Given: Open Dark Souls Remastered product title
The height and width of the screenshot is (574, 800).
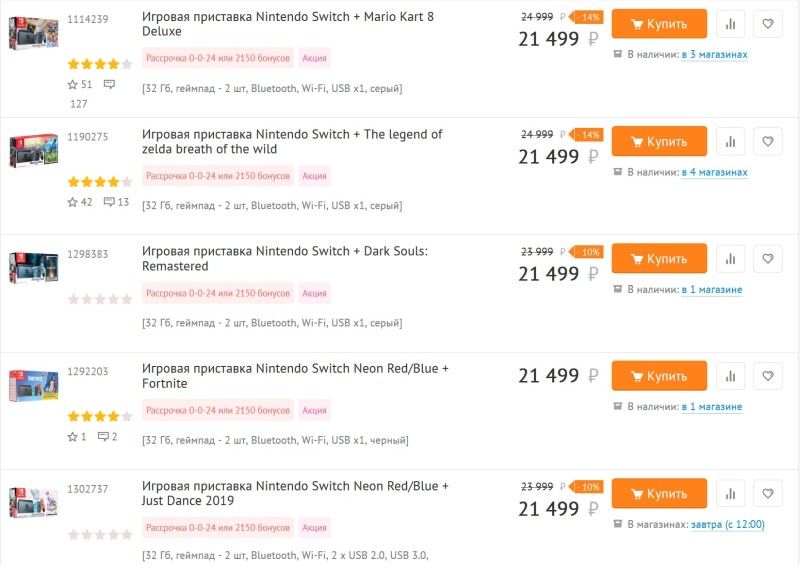Looking at the screenshot, I should (x=285, y=258).
